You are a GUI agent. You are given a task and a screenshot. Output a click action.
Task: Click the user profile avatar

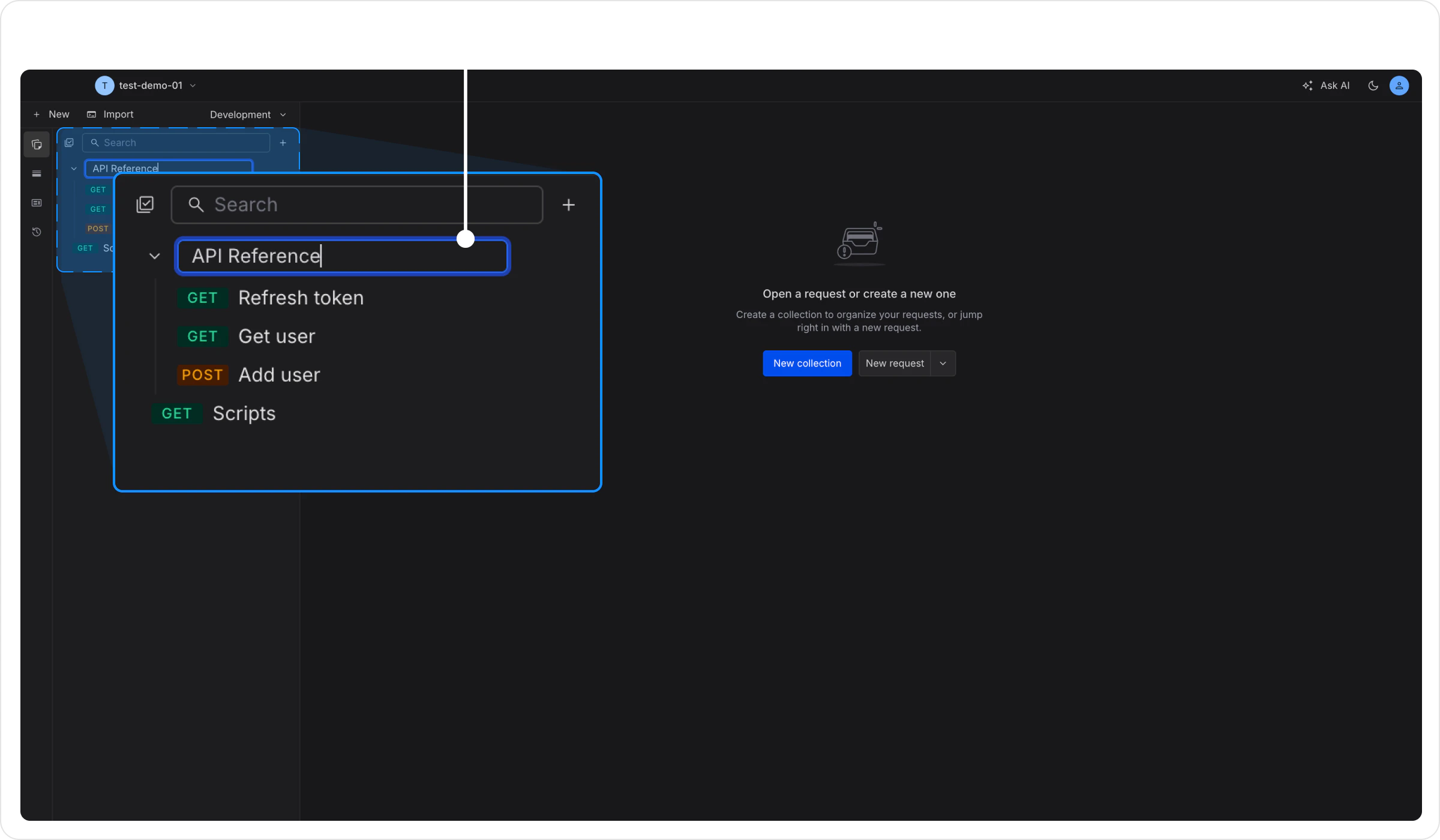point(1399,86)
